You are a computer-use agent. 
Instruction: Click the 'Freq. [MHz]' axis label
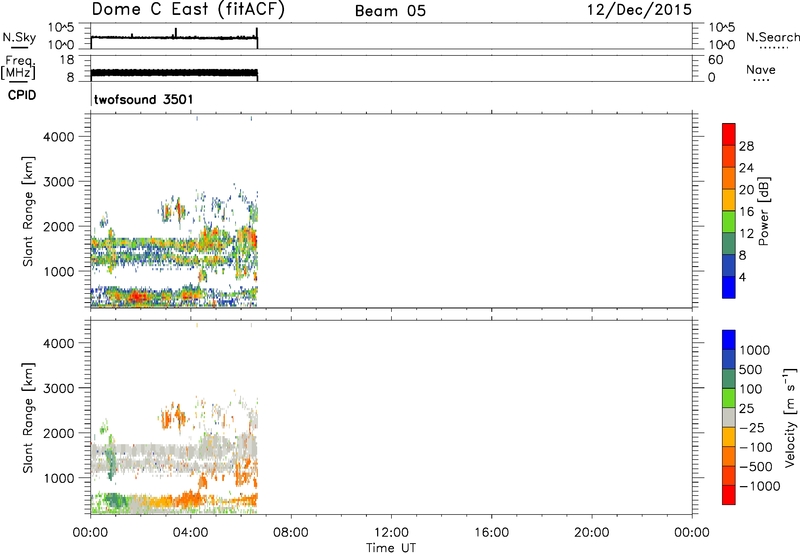[19, 68]
